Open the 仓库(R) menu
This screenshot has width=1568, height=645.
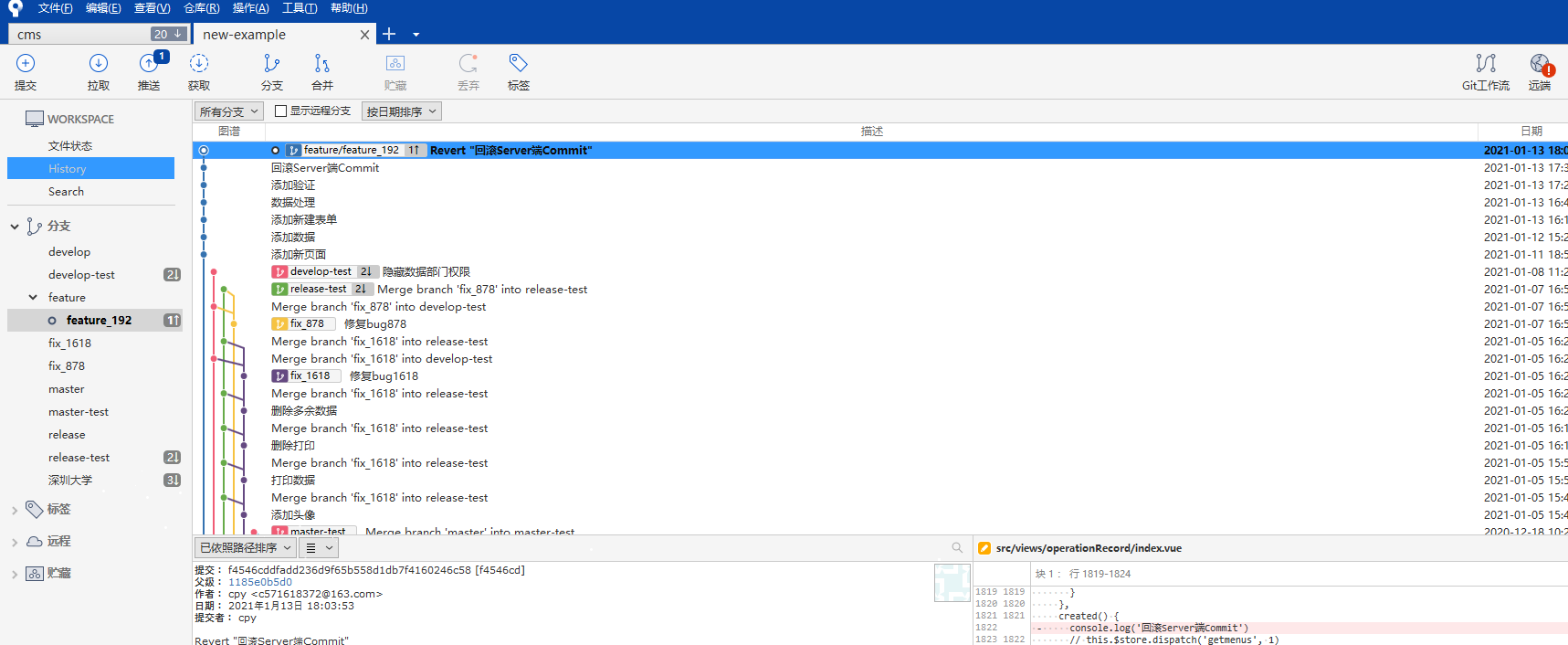[x=201, y=8]
